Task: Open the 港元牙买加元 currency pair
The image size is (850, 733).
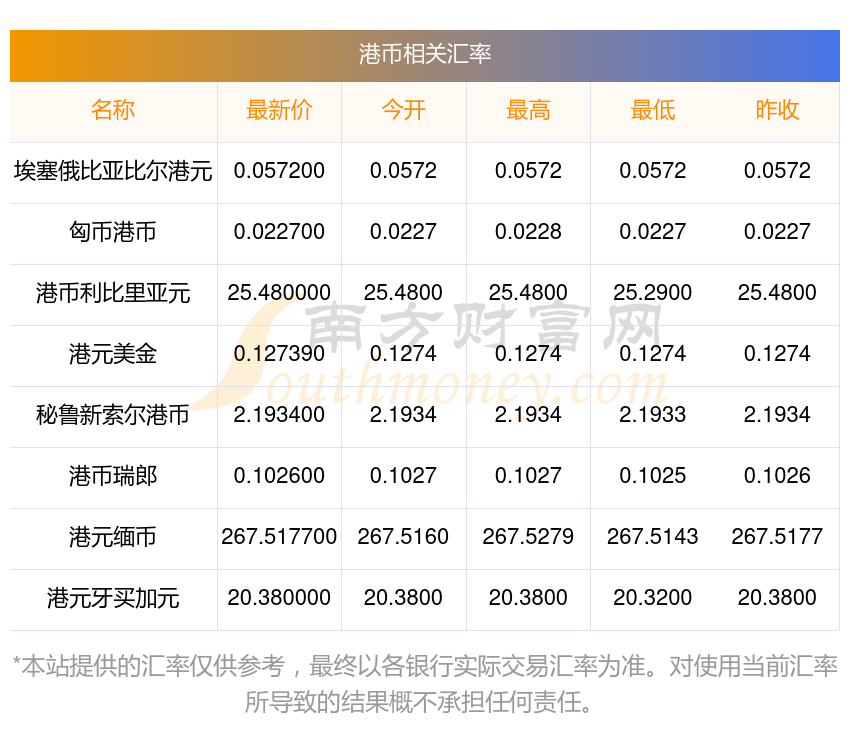Action: pyautogui.click(x=113, y=598)
